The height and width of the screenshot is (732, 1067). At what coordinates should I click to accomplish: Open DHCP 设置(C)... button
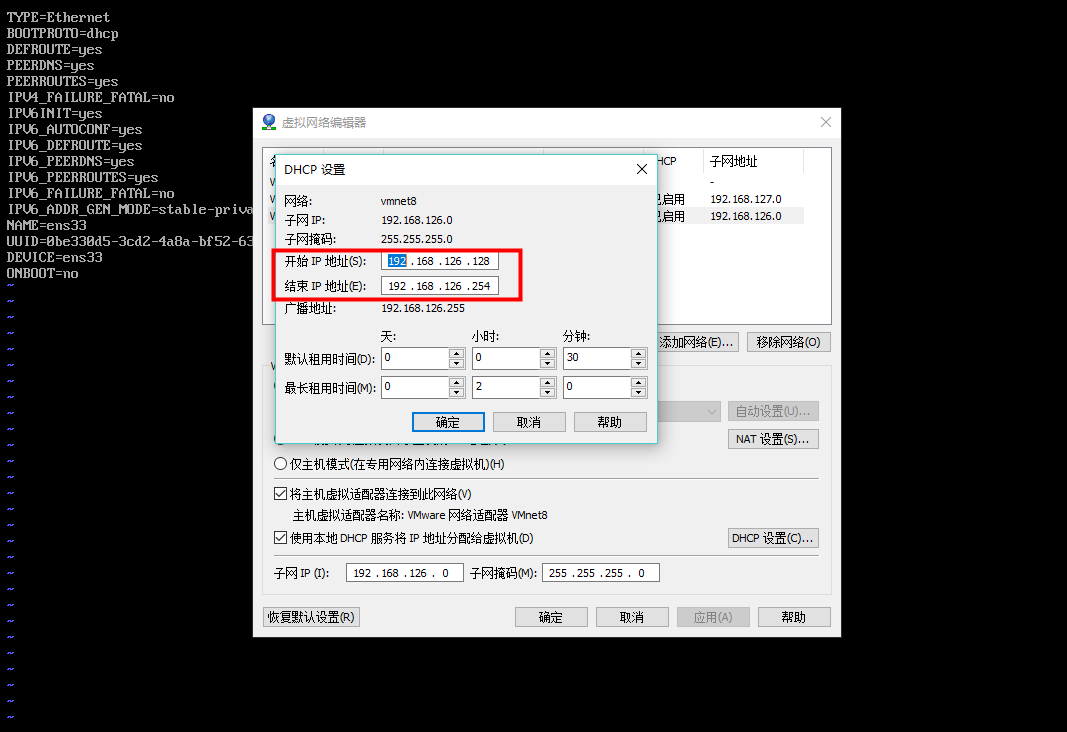773,538
